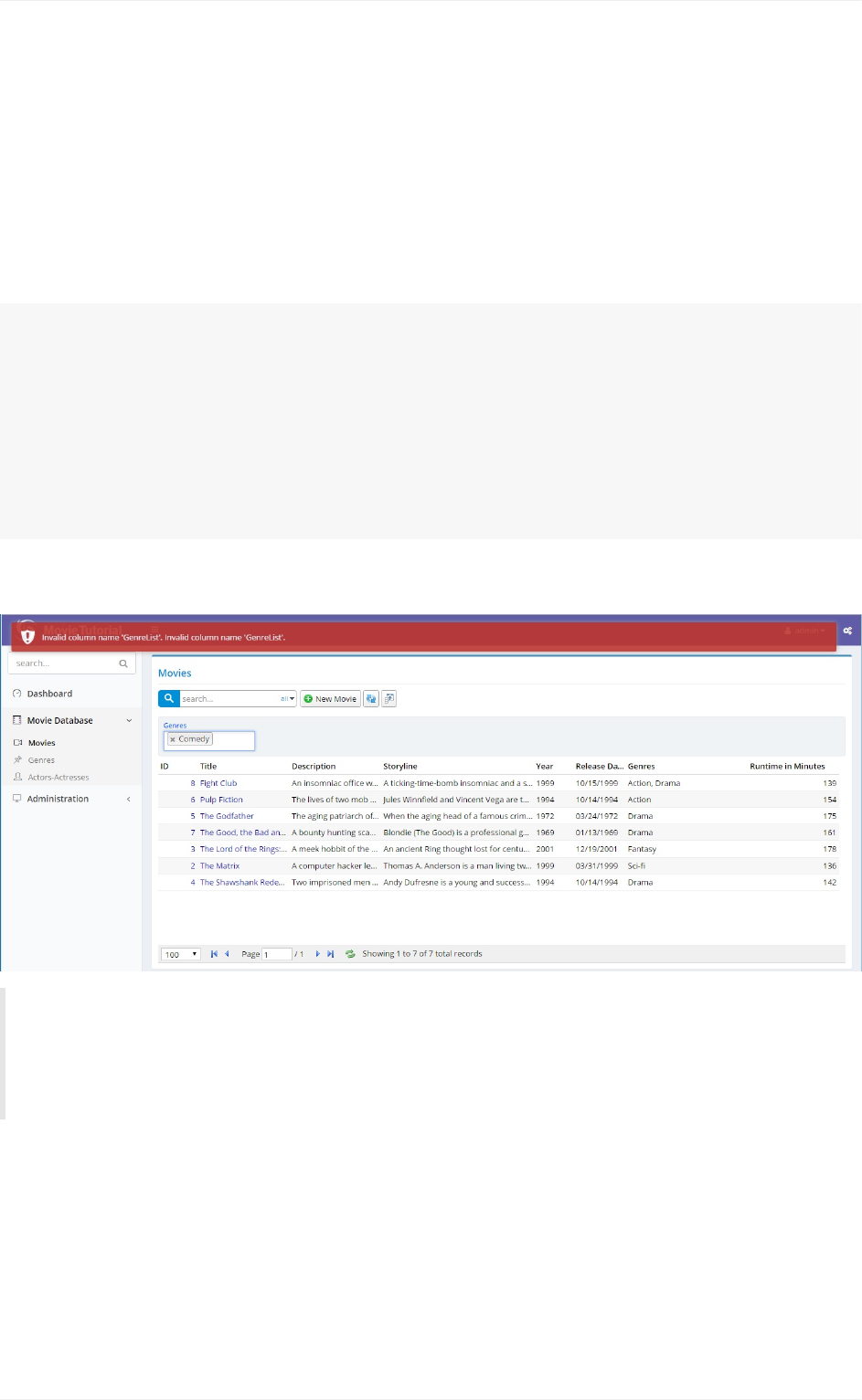Open The Matrix movie link
This screenshot has height=1400, width=862.
[x=219, y=865]
